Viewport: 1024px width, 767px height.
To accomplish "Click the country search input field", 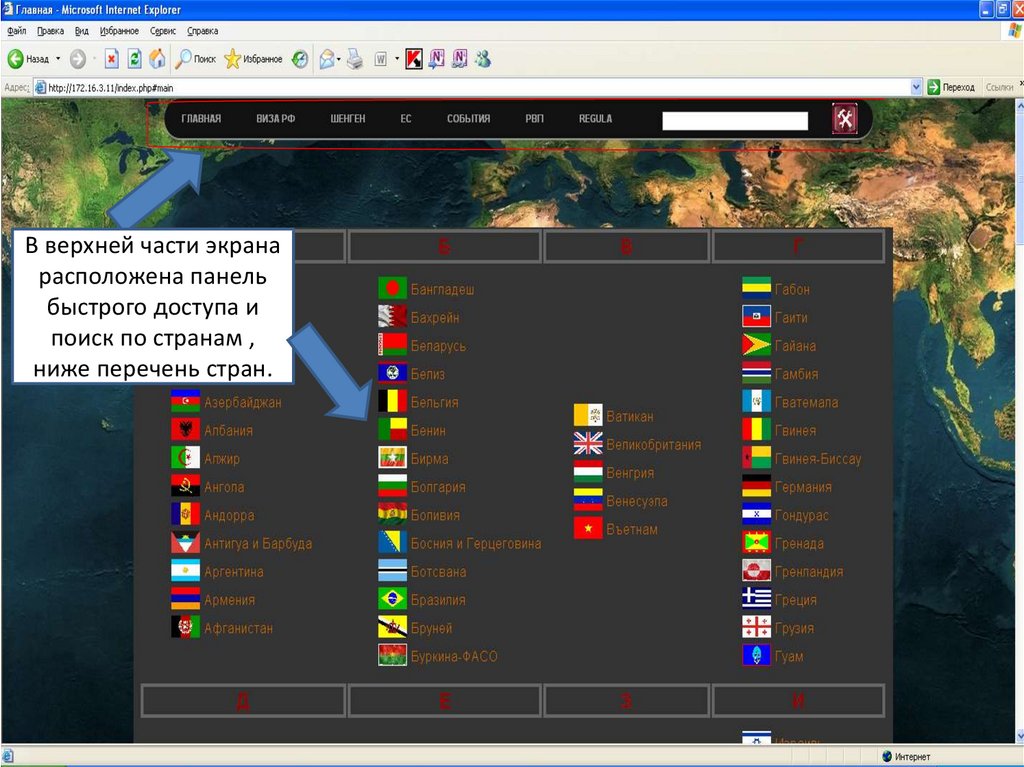I will click(735, 121).
